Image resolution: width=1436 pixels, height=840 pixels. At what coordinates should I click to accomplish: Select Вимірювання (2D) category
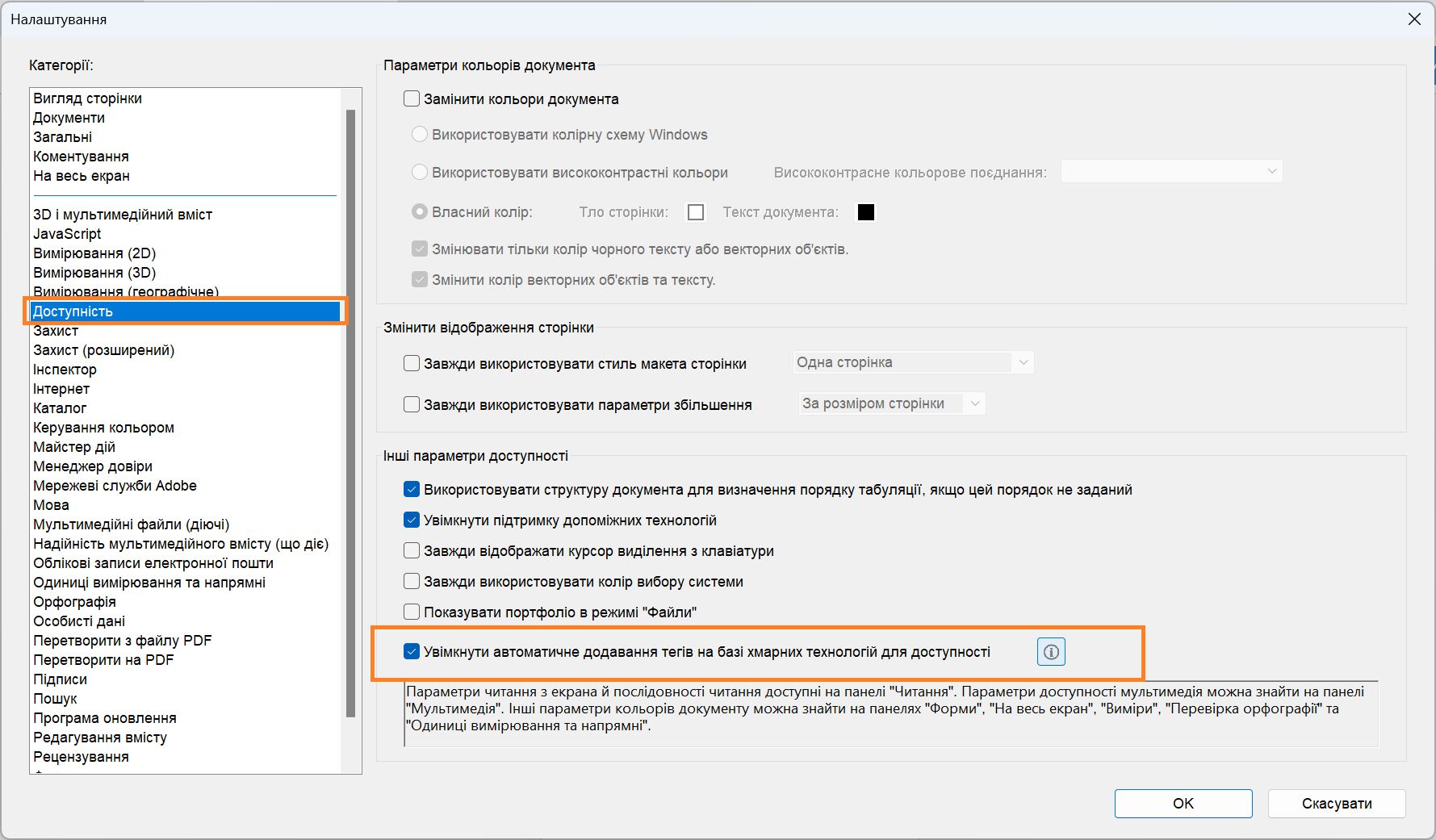coord(185,253)
